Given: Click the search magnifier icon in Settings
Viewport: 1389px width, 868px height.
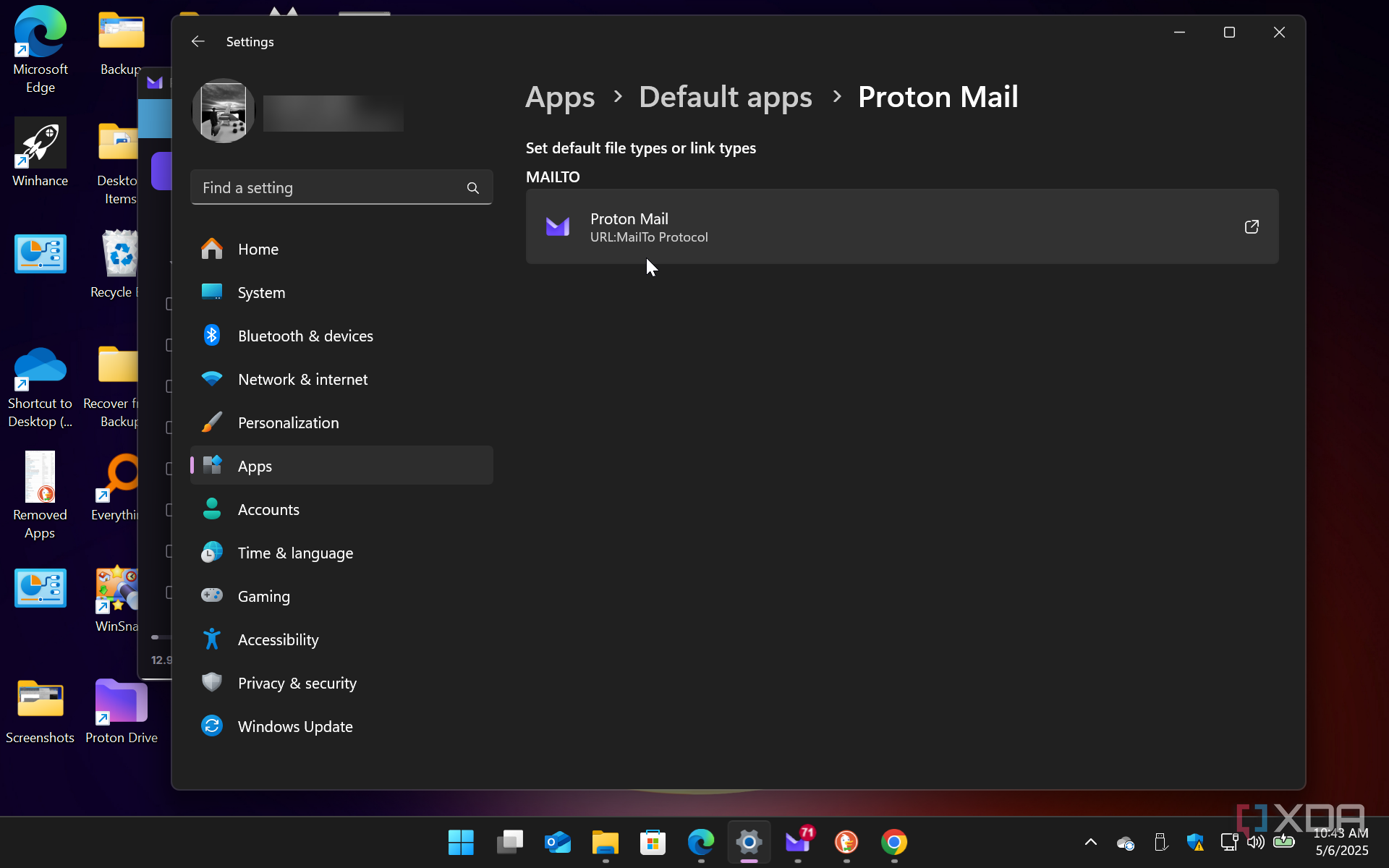Looking at the screenshot, I should click(x=473, y=188).
